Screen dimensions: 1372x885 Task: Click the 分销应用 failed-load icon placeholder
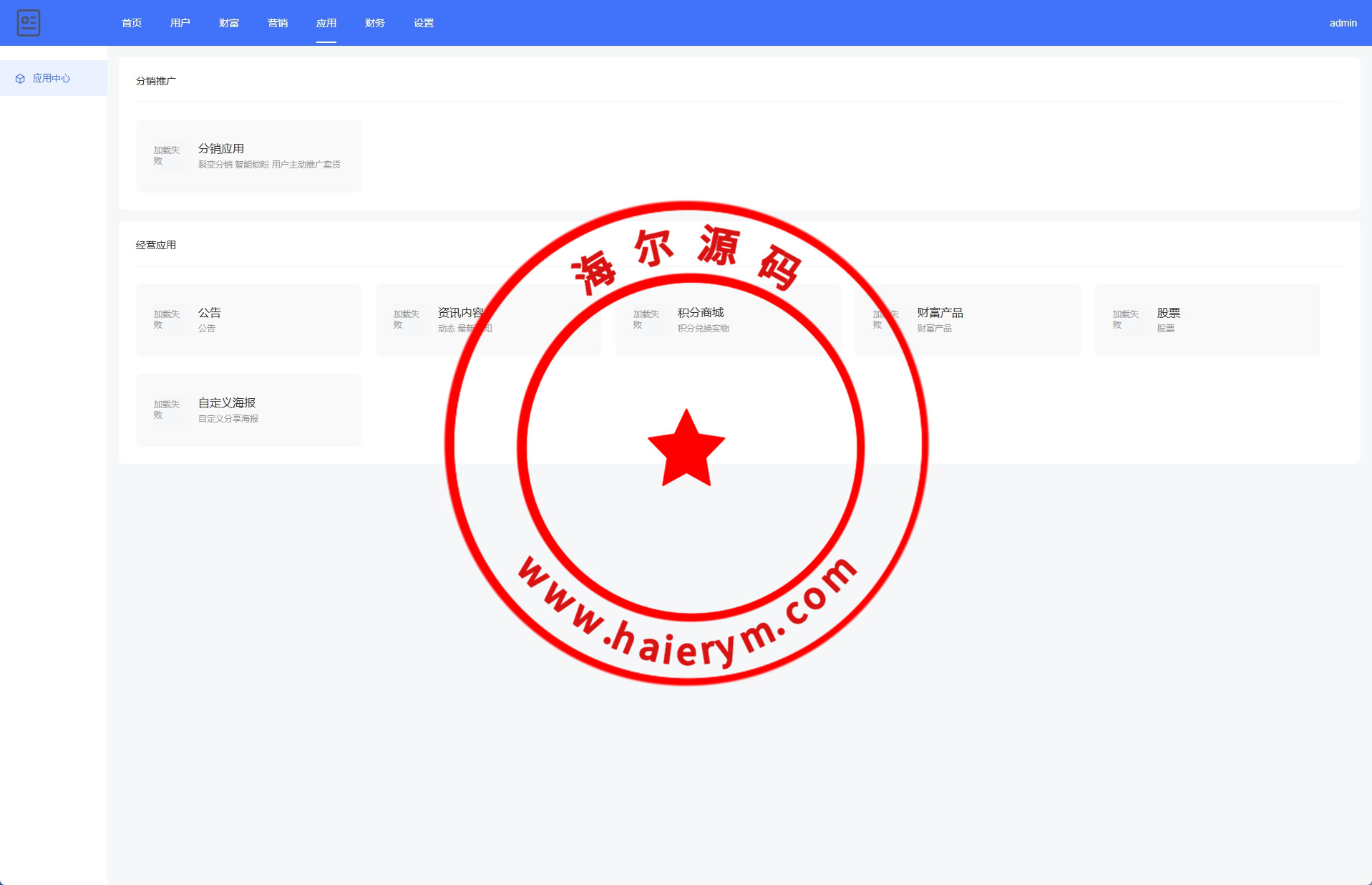pos(167,155)
